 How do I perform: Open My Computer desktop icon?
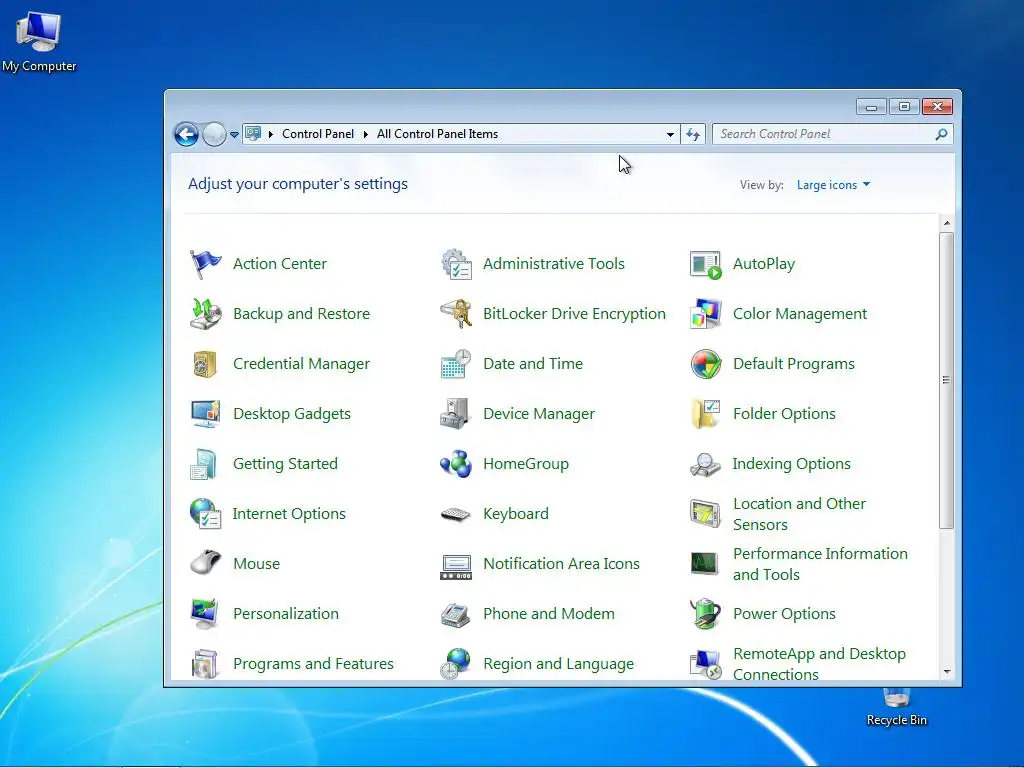pyautogui.click(x=39, y=40)
